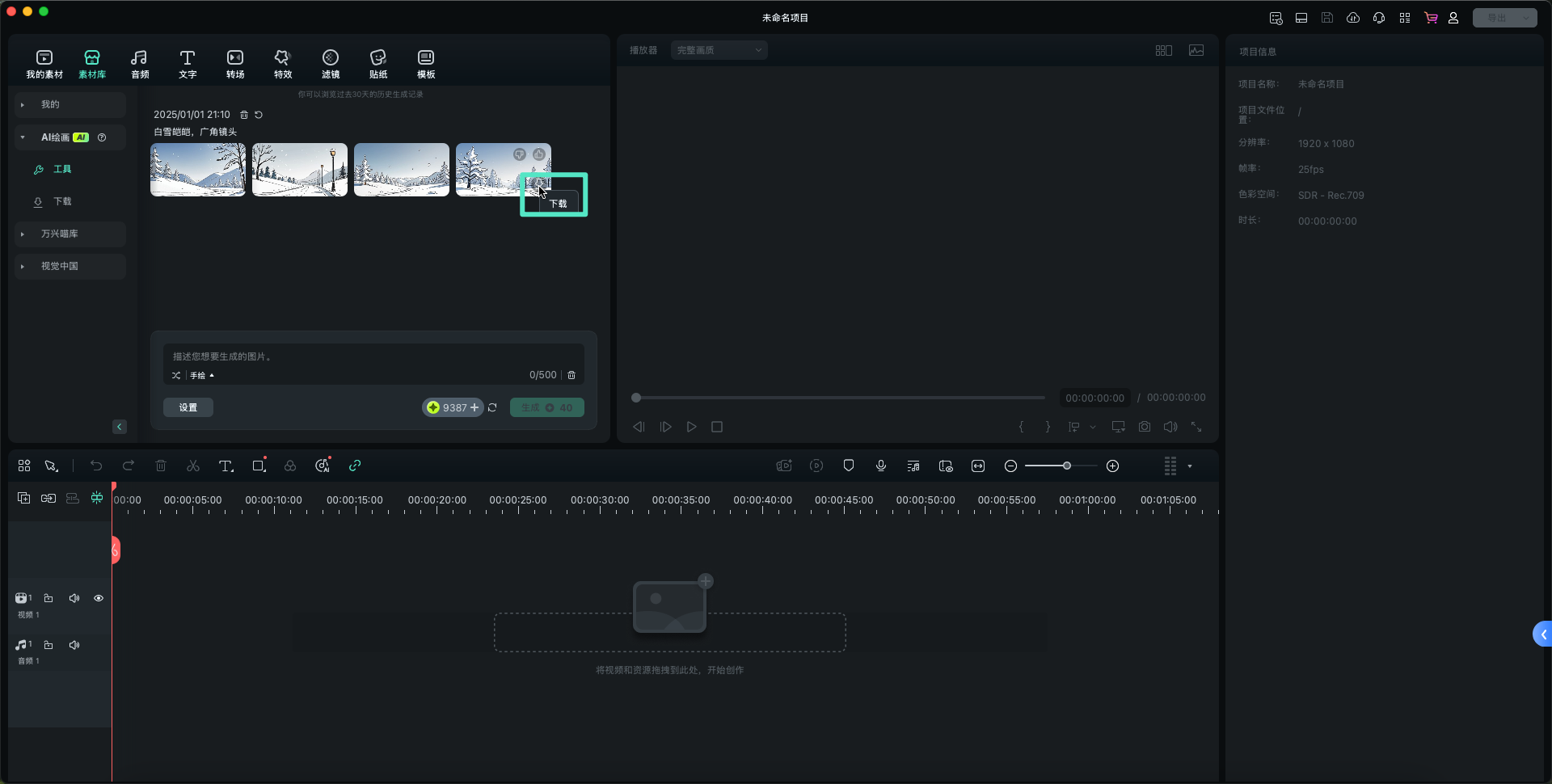Switch to the 转场 transitions tab
The image size is (1552, 784).
click(x=235, y=63)
